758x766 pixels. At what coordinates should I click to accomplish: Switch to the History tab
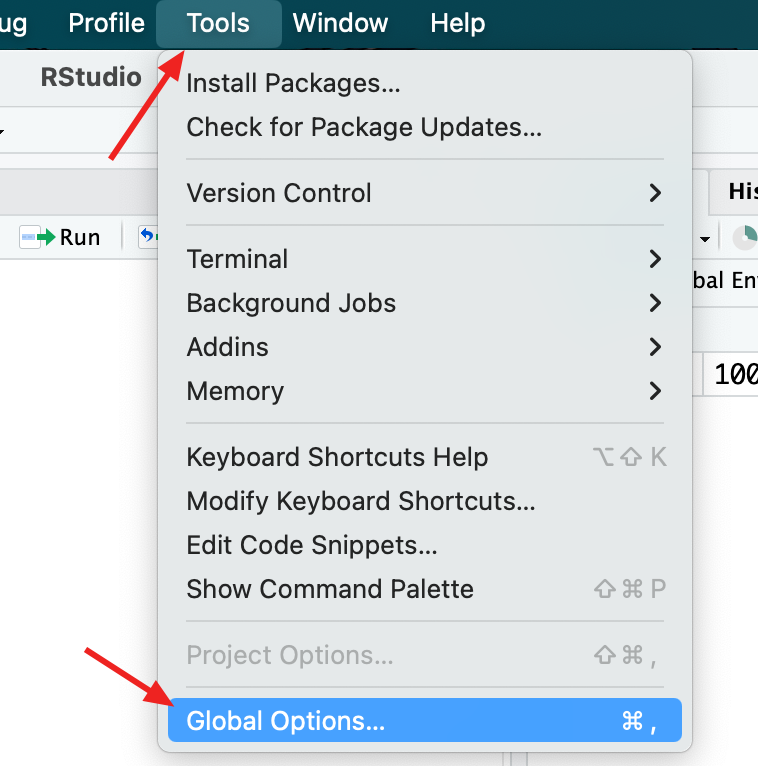click(740, 190)
